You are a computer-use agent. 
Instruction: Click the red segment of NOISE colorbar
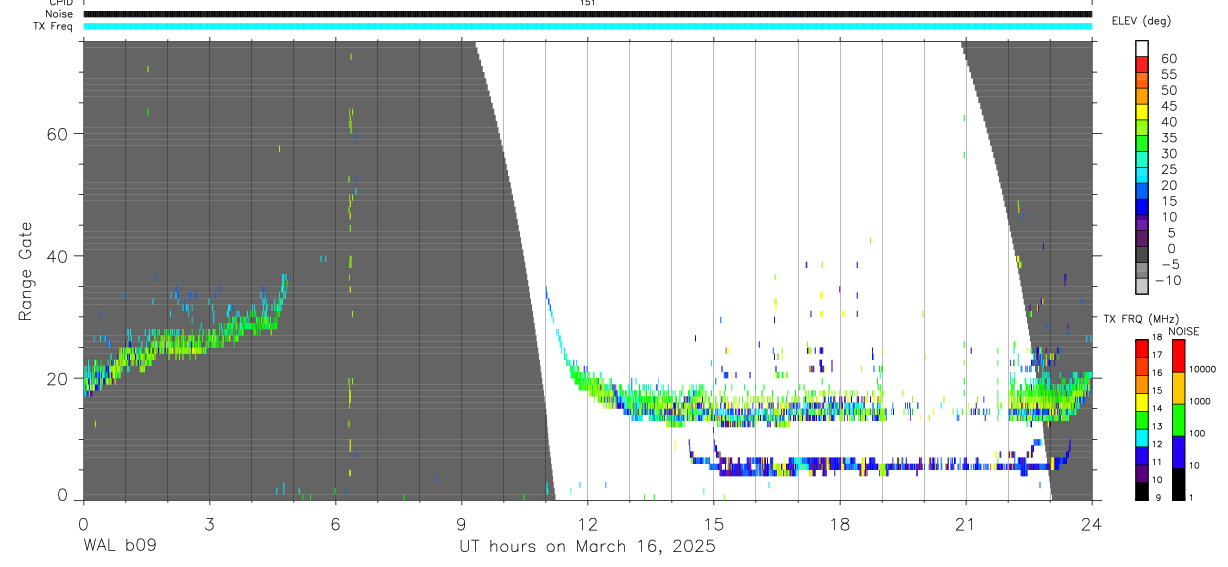(1178, 356)
